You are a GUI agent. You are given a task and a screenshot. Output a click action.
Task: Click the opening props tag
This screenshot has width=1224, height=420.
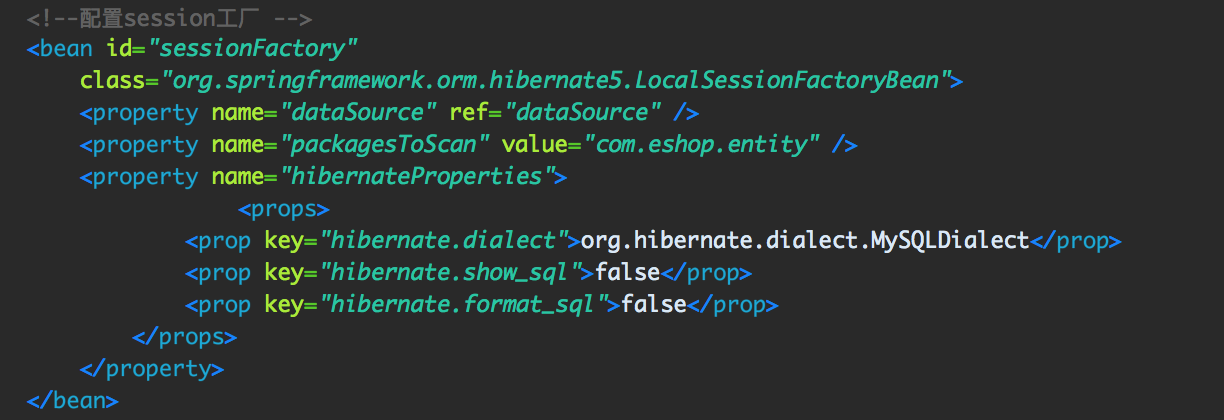(x=284, y=209)
